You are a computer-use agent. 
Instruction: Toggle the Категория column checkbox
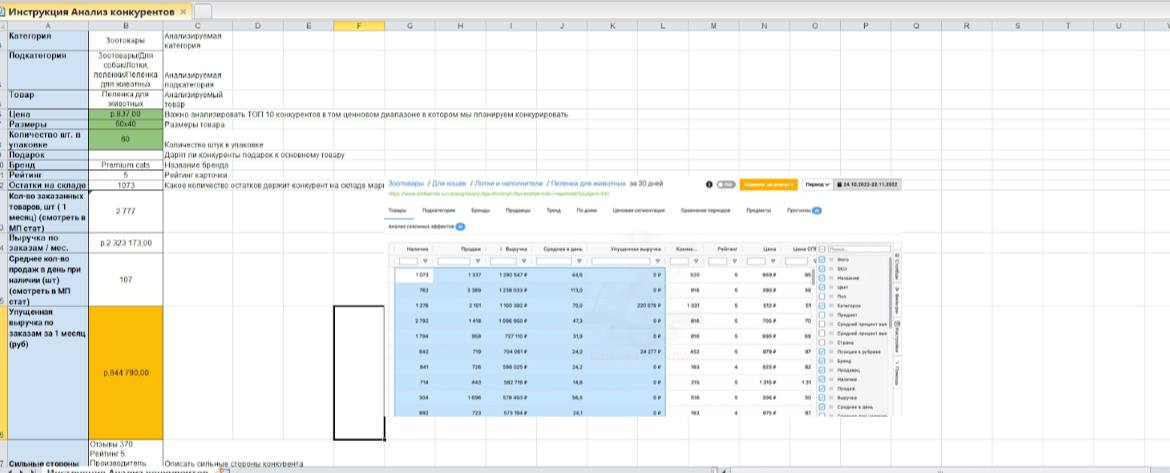pos(821,306)
